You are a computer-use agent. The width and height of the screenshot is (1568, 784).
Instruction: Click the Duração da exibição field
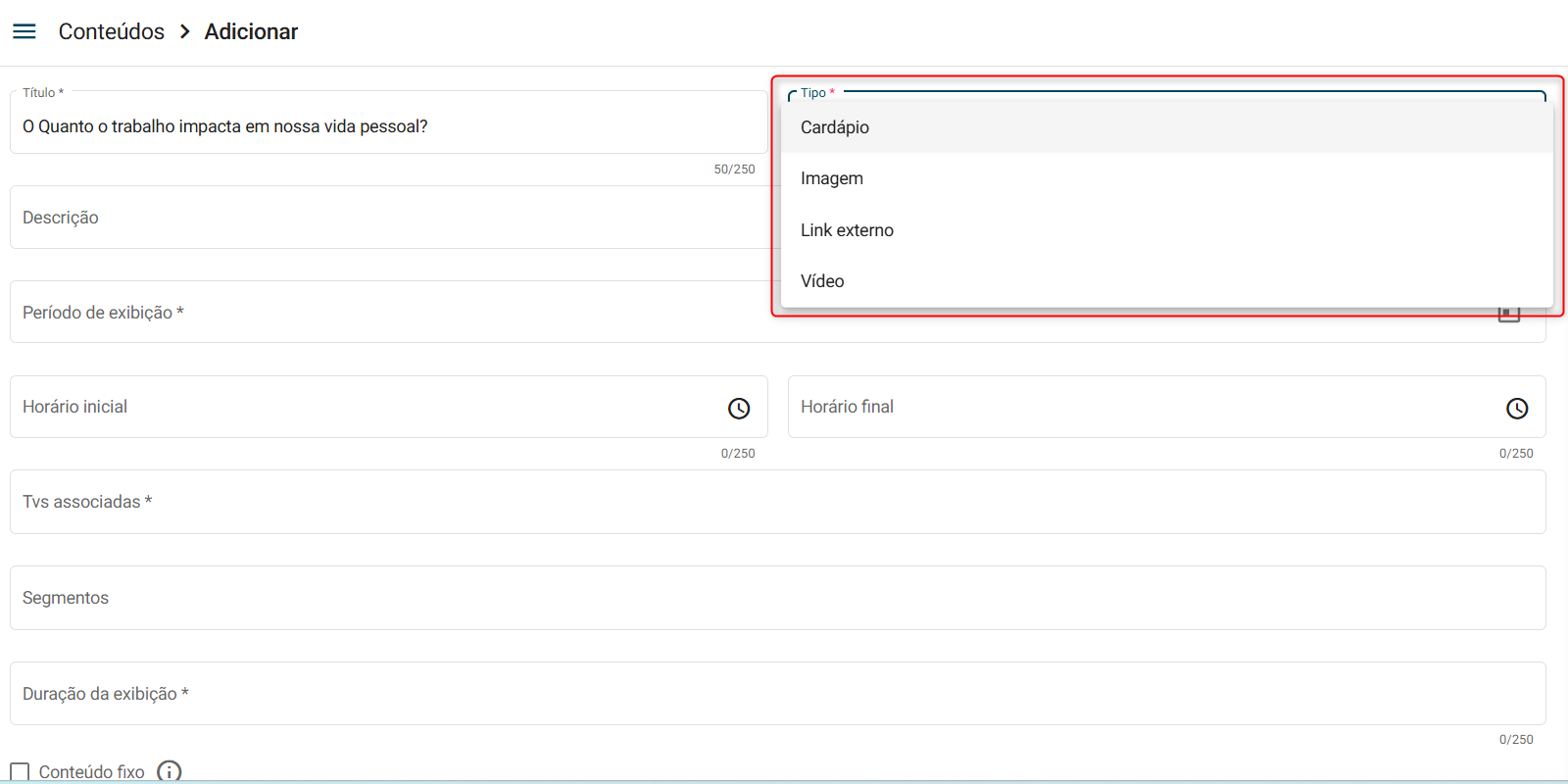[x=777, y=694]
